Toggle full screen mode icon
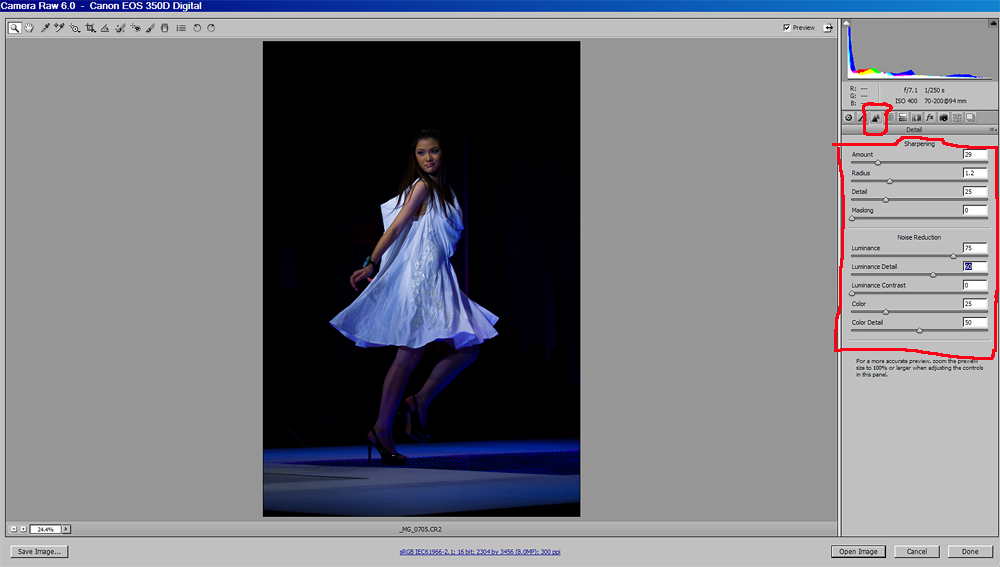 828,28
